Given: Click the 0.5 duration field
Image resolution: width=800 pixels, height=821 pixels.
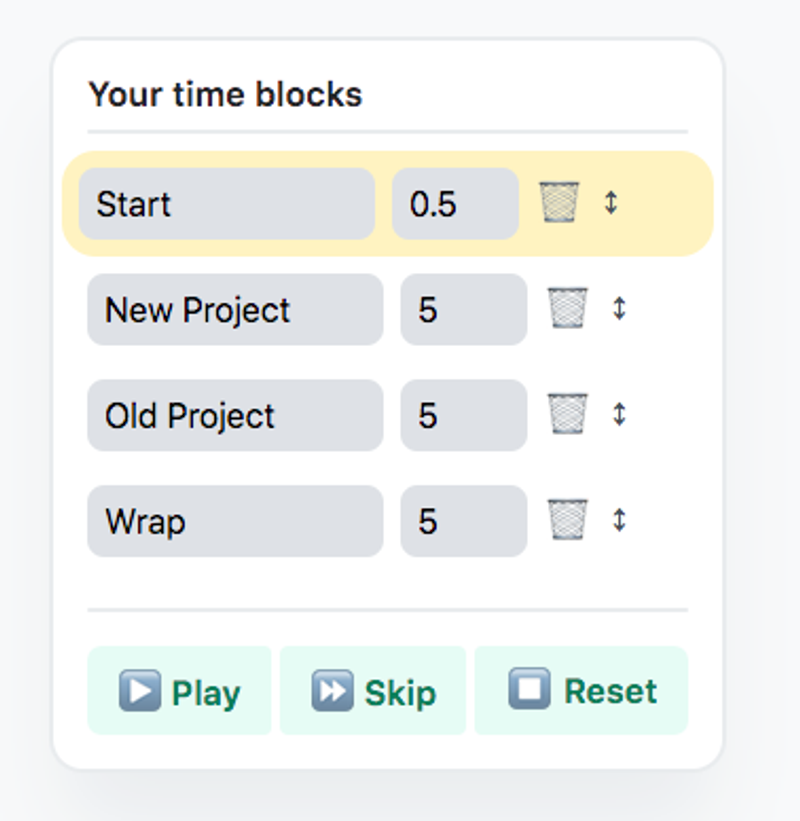Looking at the screenshot, I should coord(455,204).
